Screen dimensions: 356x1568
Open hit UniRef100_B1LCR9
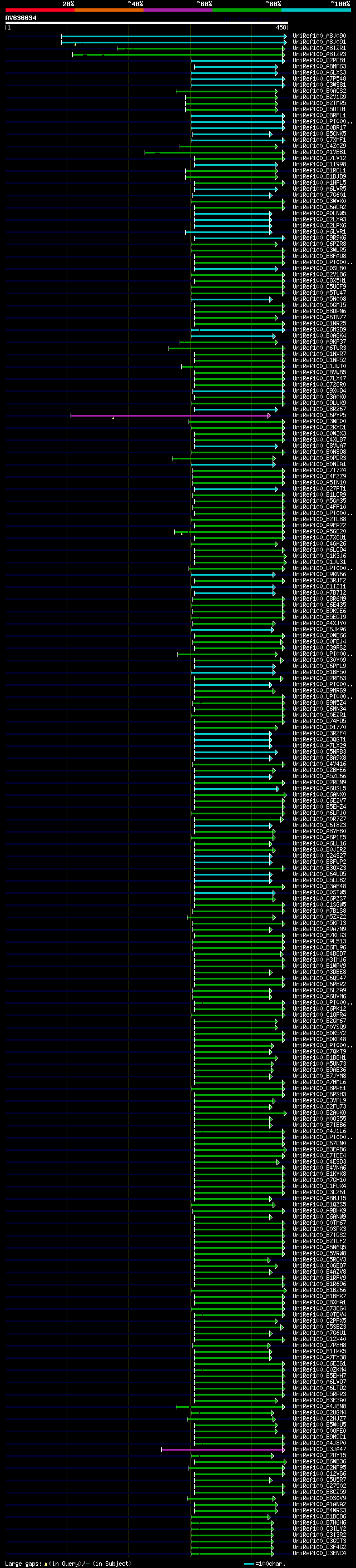tap(319, 495)
